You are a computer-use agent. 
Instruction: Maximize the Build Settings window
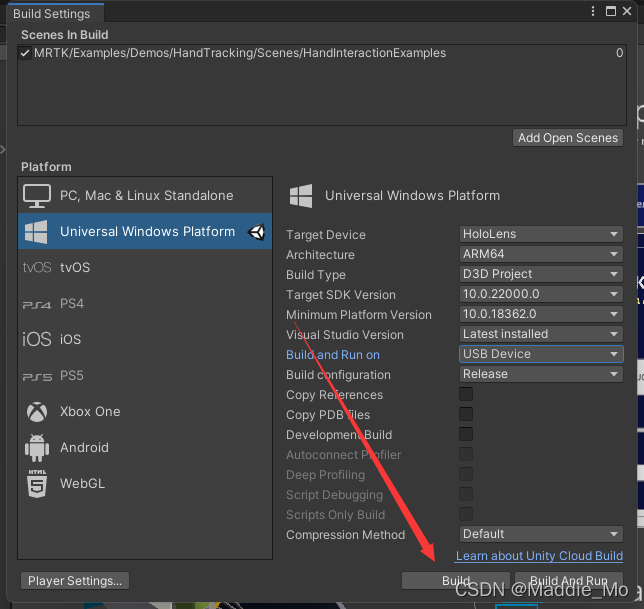point(611,11)
